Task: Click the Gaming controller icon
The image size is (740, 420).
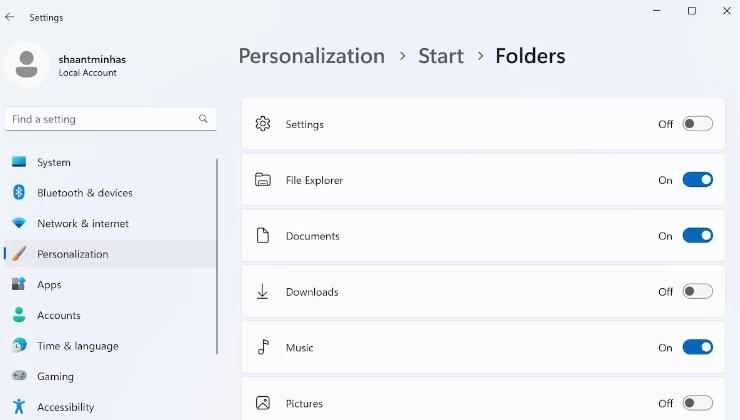Action: pyautogui.click(x=19, y=376)
